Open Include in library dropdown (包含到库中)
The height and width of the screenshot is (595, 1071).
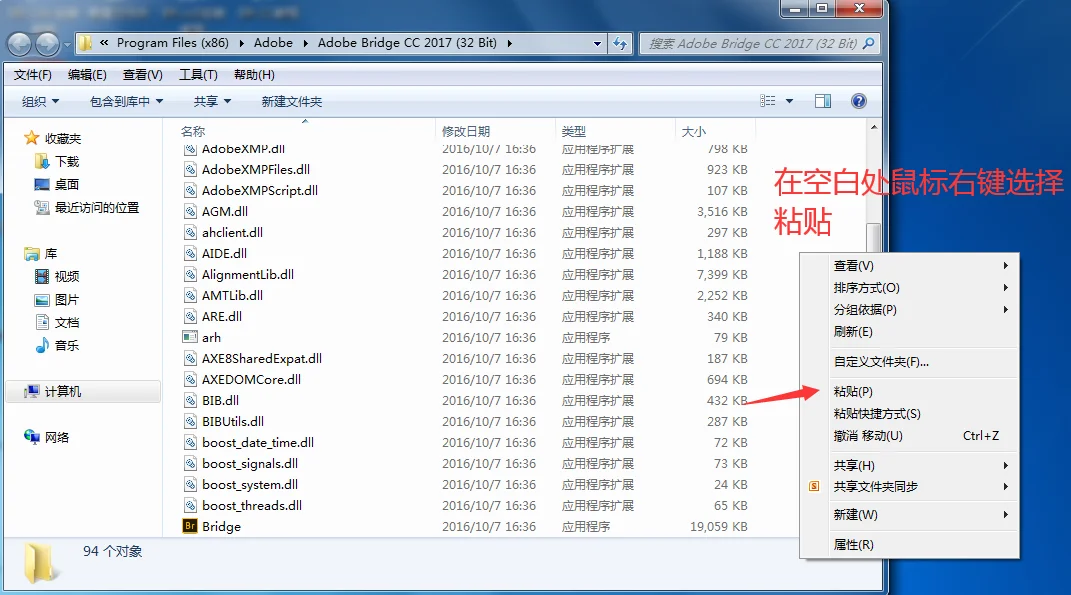126,101
